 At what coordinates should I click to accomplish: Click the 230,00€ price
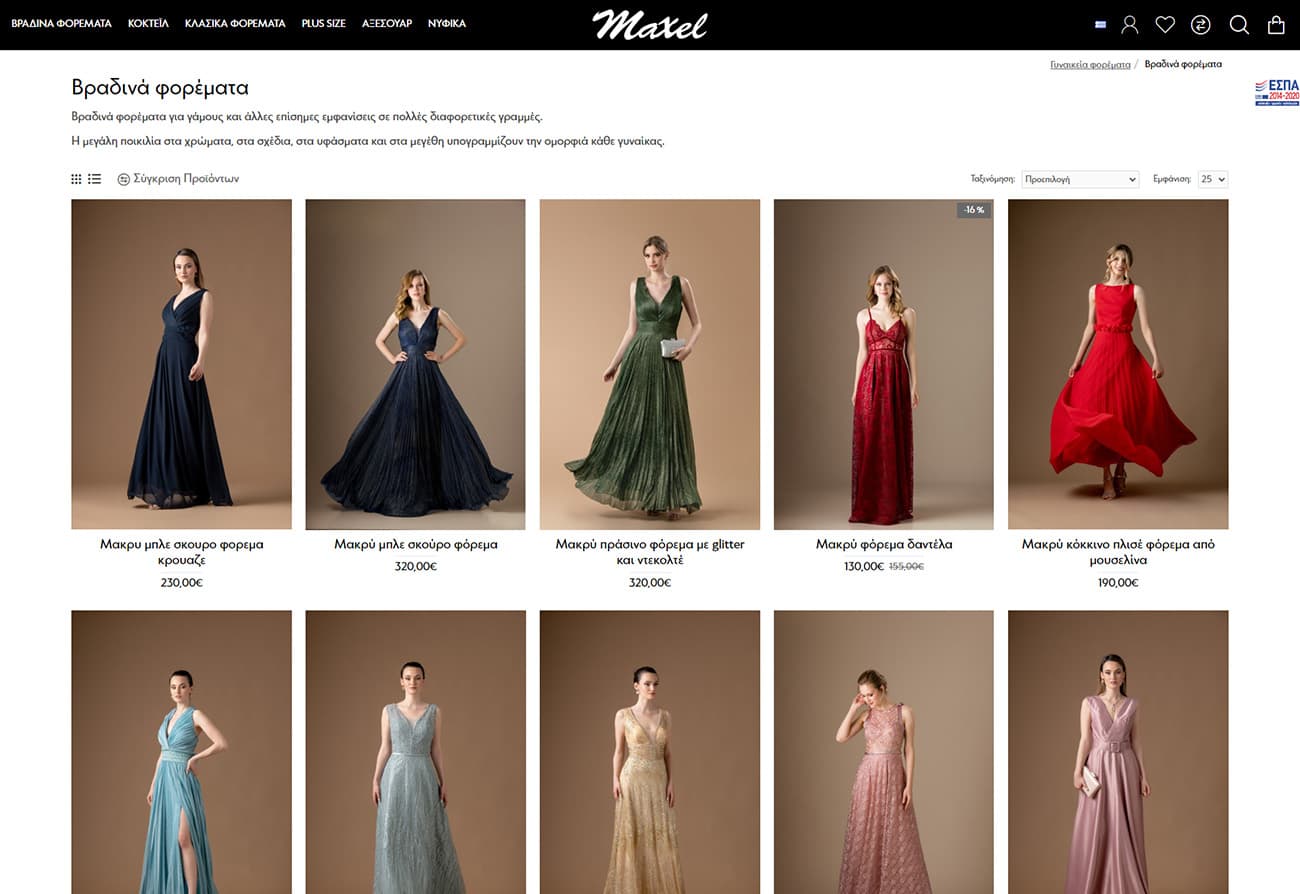click(181, 583)
